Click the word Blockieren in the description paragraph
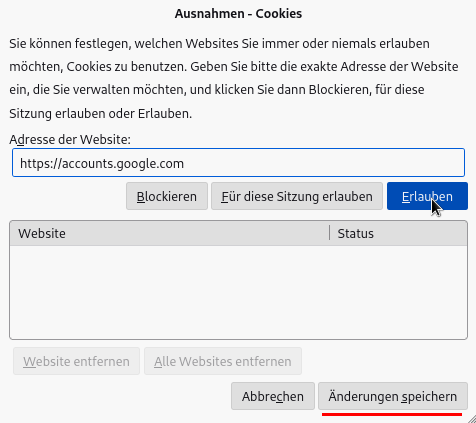The width and height of the screenshot is (476, 423). (339, 90)
